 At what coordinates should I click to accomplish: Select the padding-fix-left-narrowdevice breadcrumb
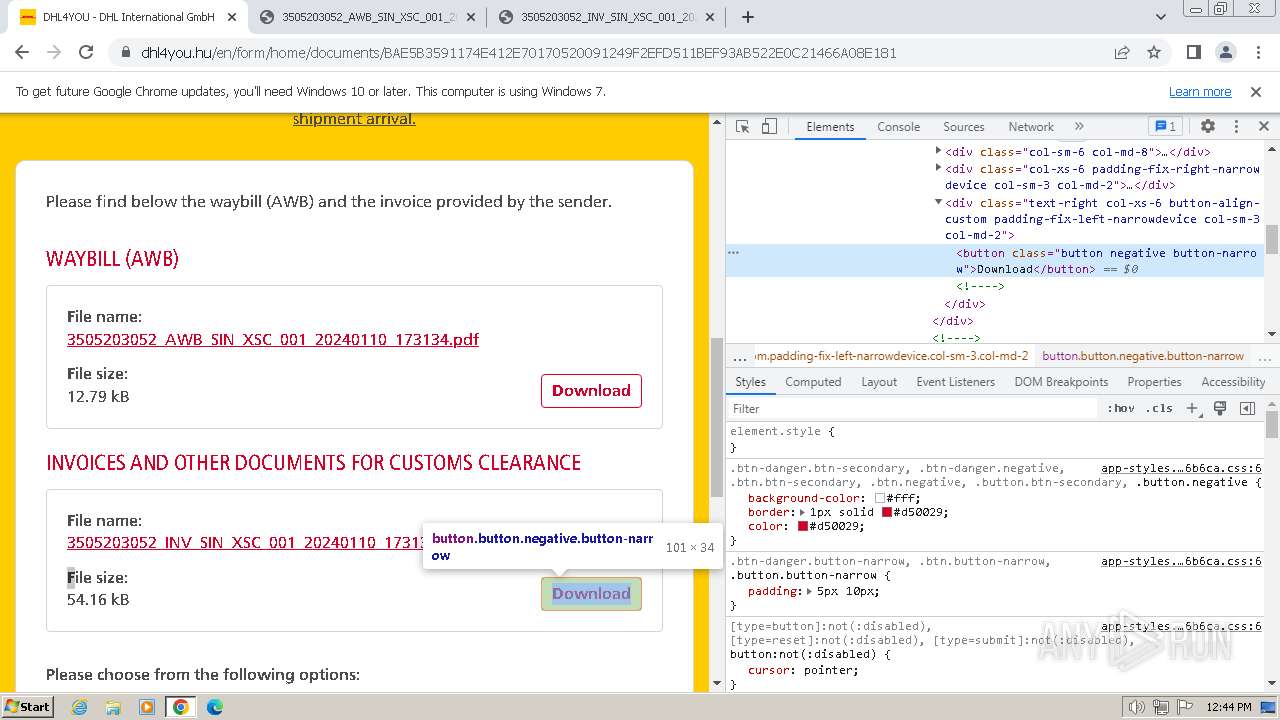[x=891, y=356]
